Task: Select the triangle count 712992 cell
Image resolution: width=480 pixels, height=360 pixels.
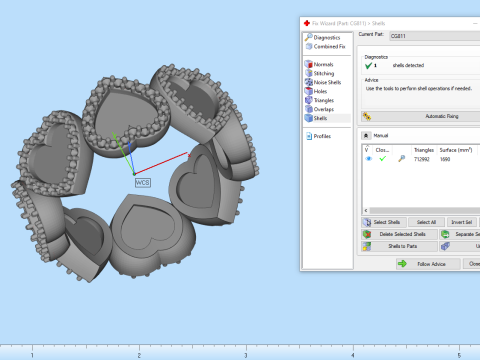Action: (422, 159)
